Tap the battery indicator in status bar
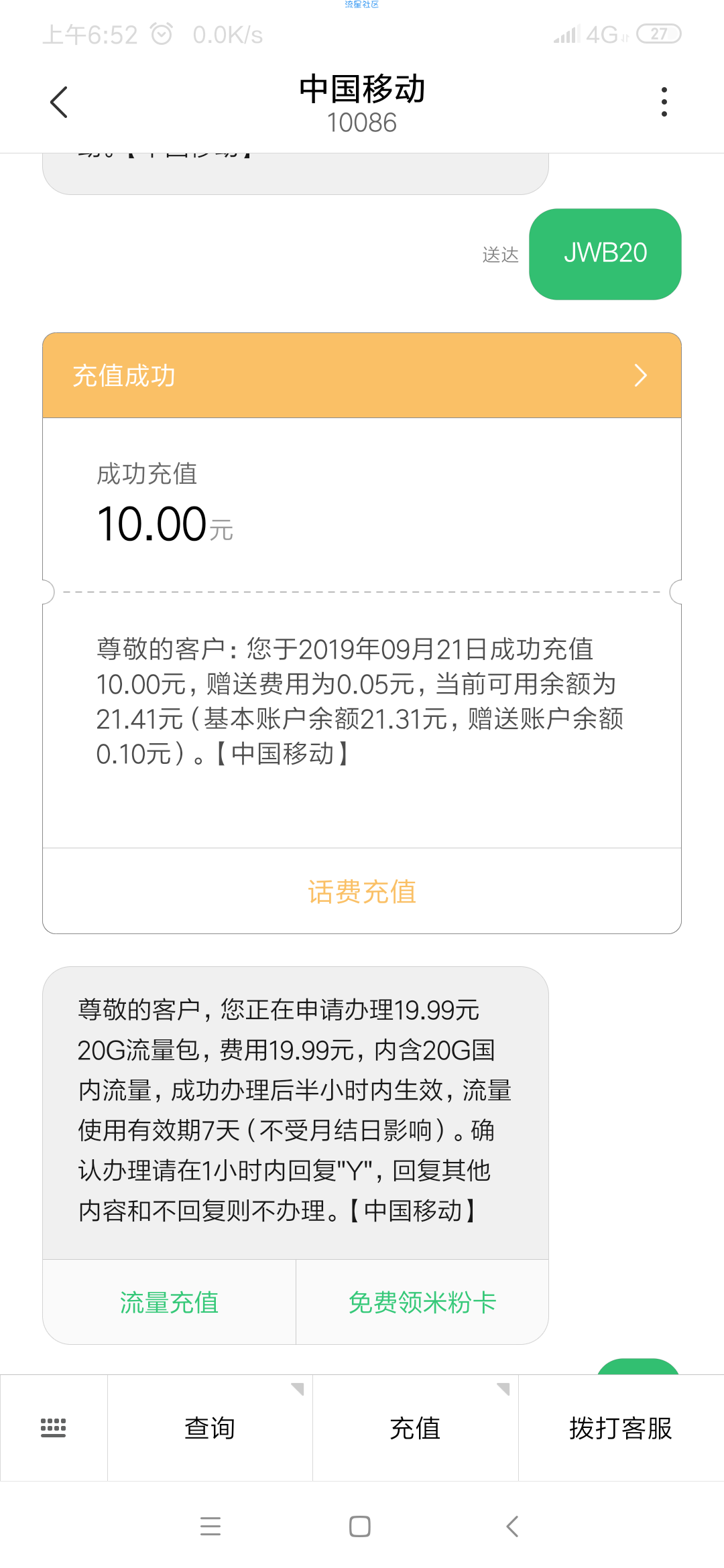 [658, 34]
